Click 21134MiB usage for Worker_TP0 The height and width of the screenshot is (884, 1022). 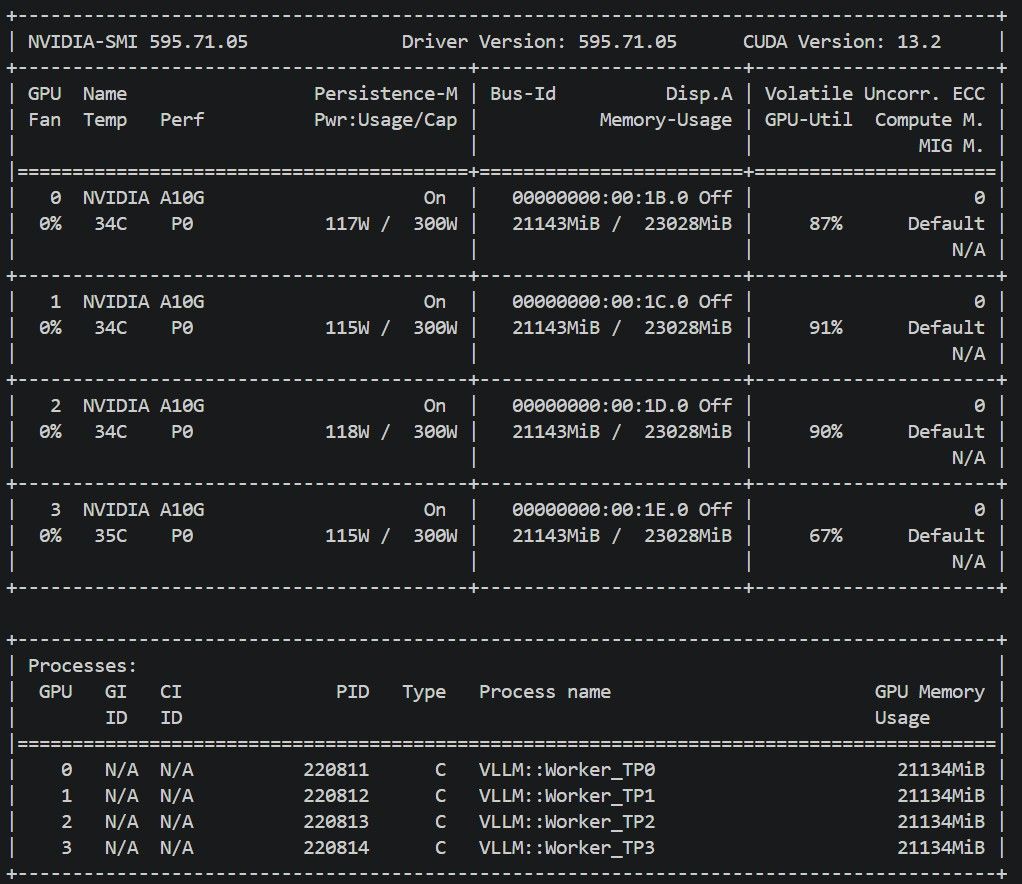pyautogui.click(x=941, y=770)
